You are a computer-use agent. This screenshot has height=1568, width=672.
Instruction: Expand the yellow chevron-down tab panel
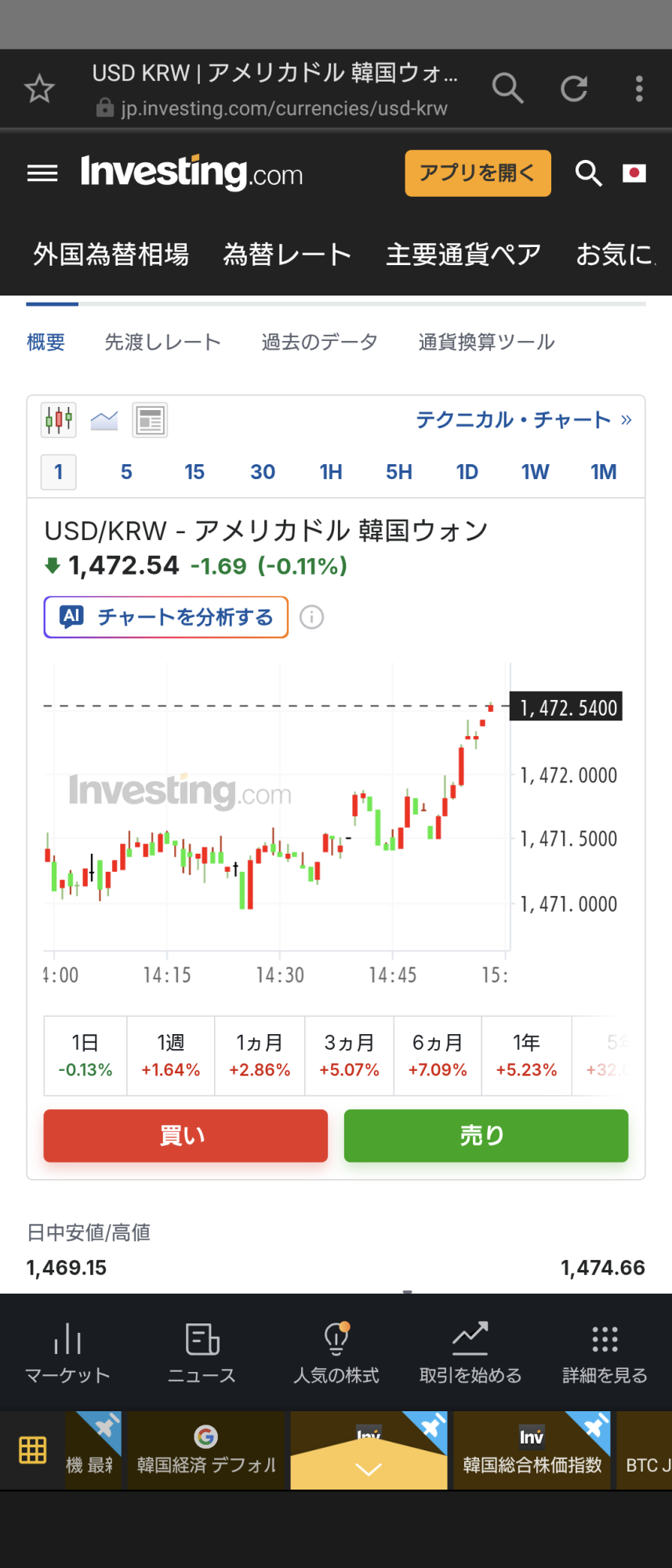(x=369, y=1468)
